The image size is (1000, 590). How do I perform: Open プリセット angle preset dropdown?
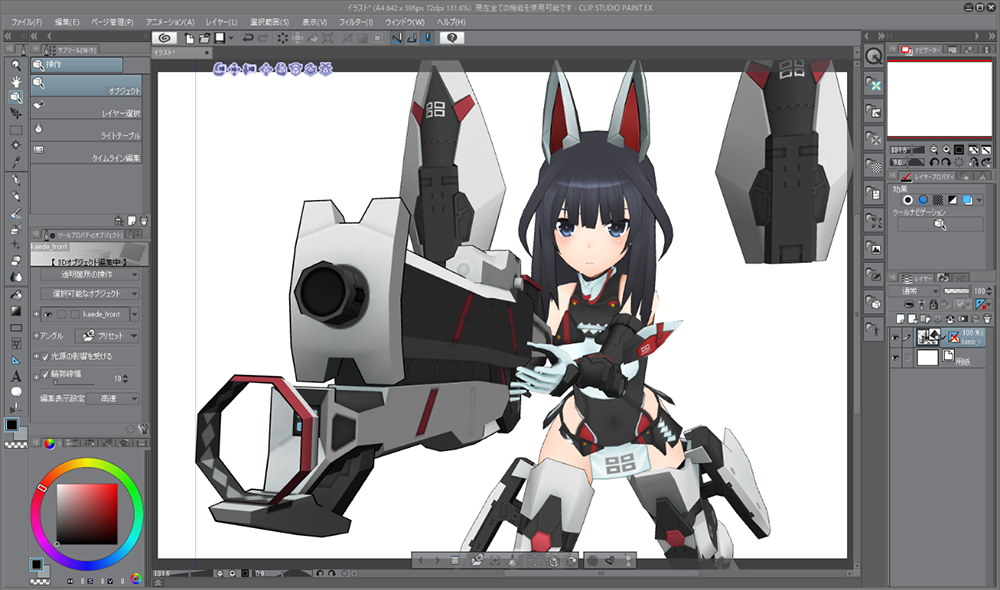(x=107, y=336)
